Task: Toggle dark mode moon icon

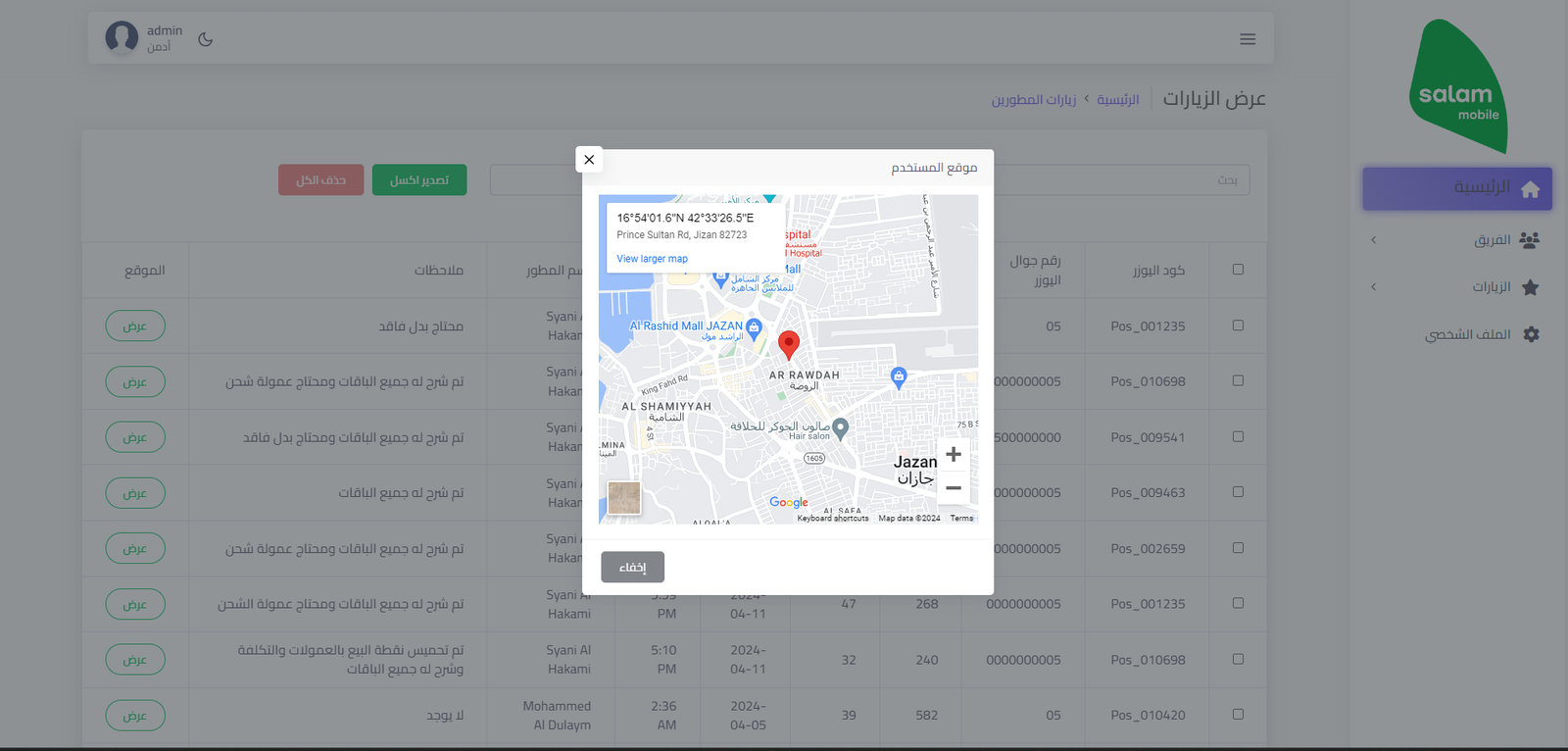Action: [x=206, y=39]
